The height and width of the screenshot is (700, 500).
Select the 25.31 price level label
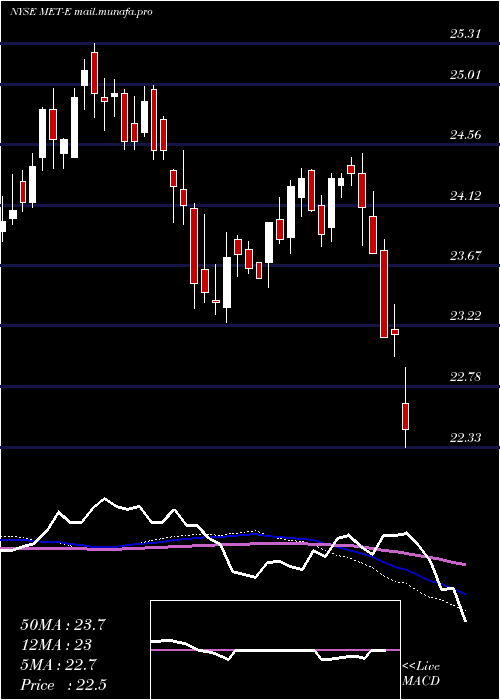pyautogui.click(x=466, y=33)
